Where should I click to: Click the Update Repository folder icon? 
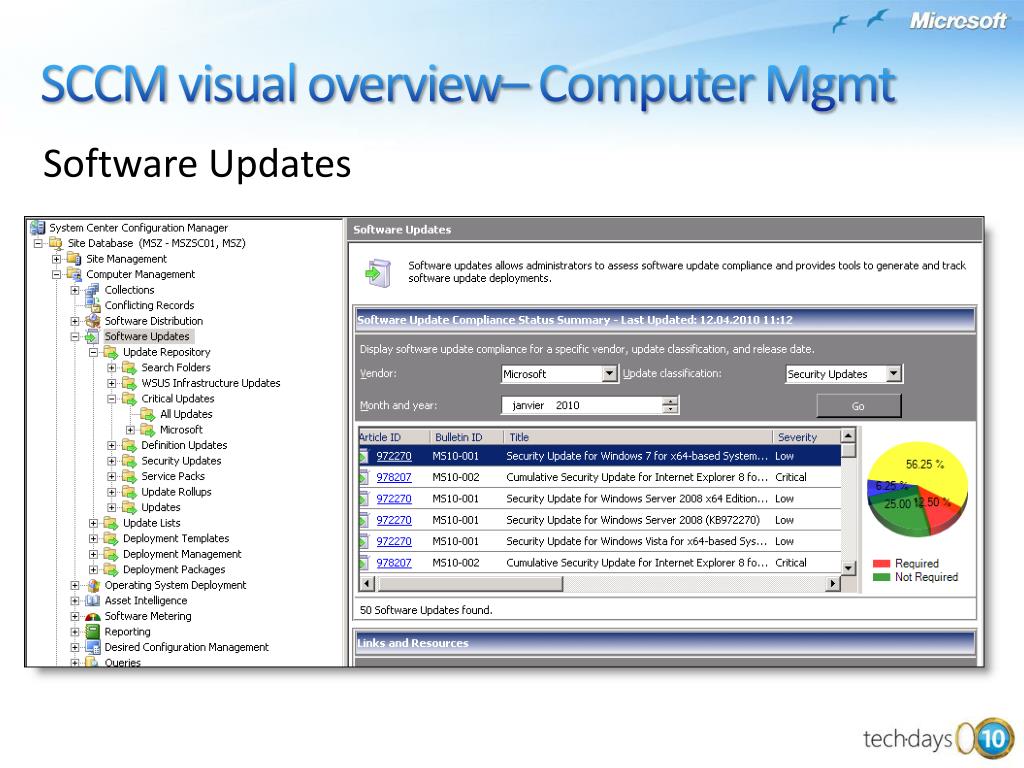[x=111, y=352]
